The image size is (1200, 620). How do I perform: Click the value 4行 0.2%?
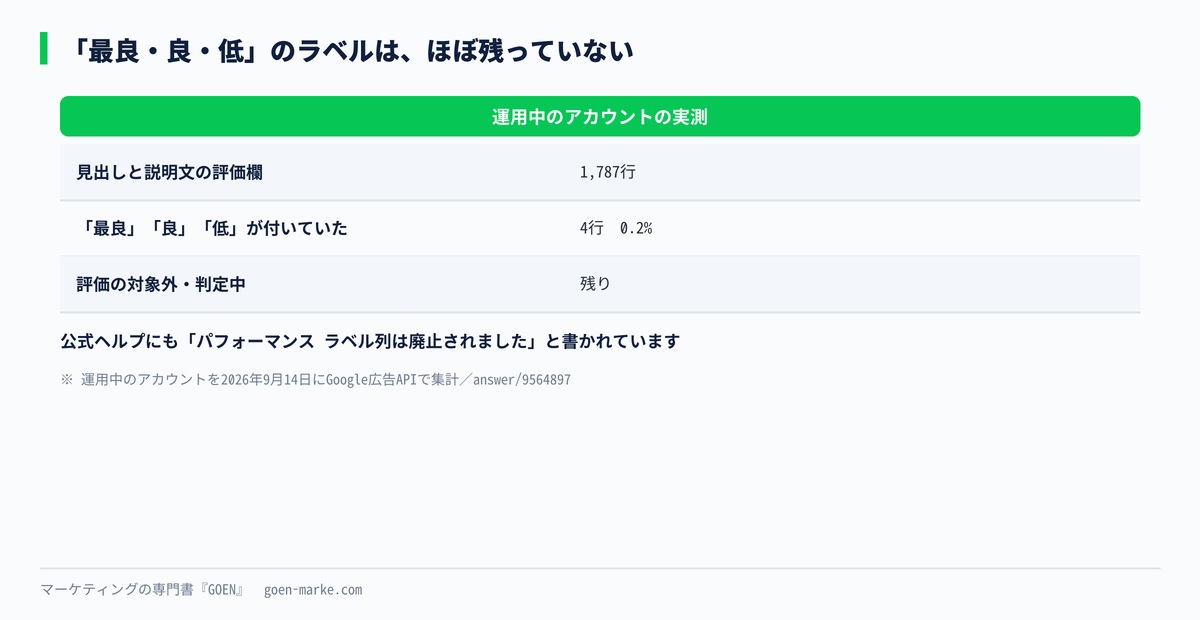coord(616,228)
